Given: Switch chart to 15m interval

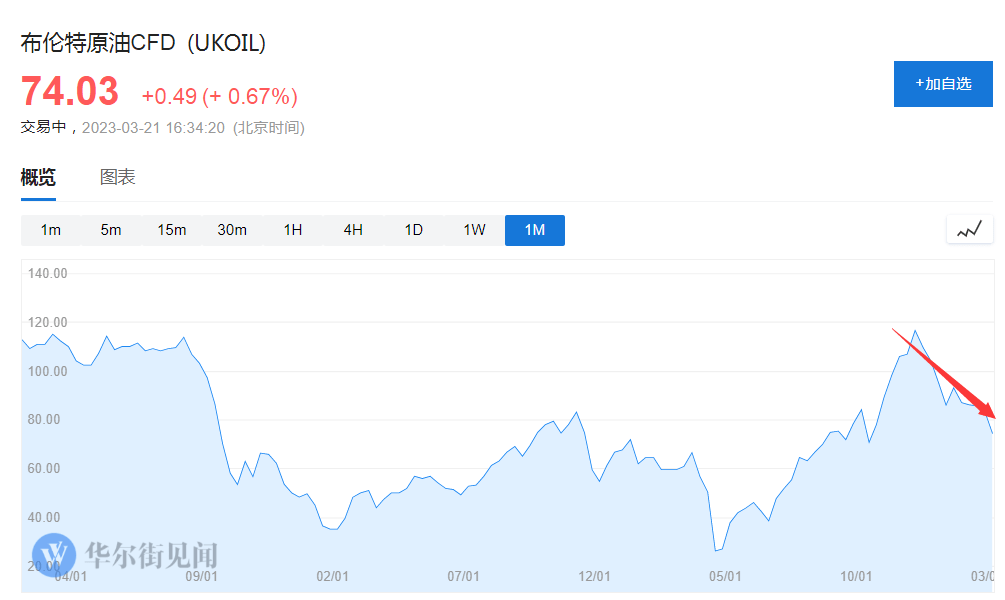Looking at the screenshot, I should [172, 230].
